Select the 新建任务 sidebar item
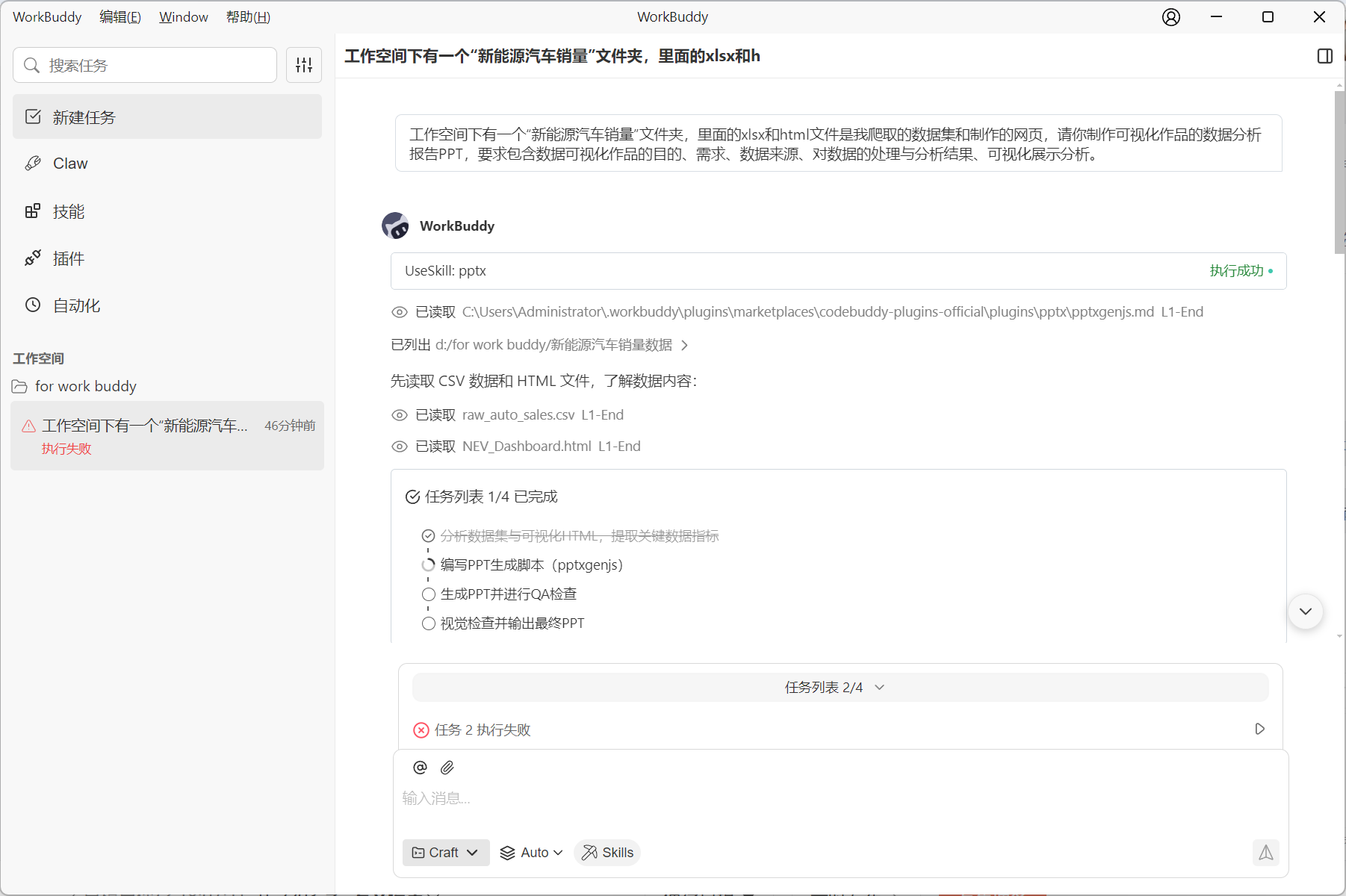The width and height of the screenshot is (1346, 896). pos(167,116)
